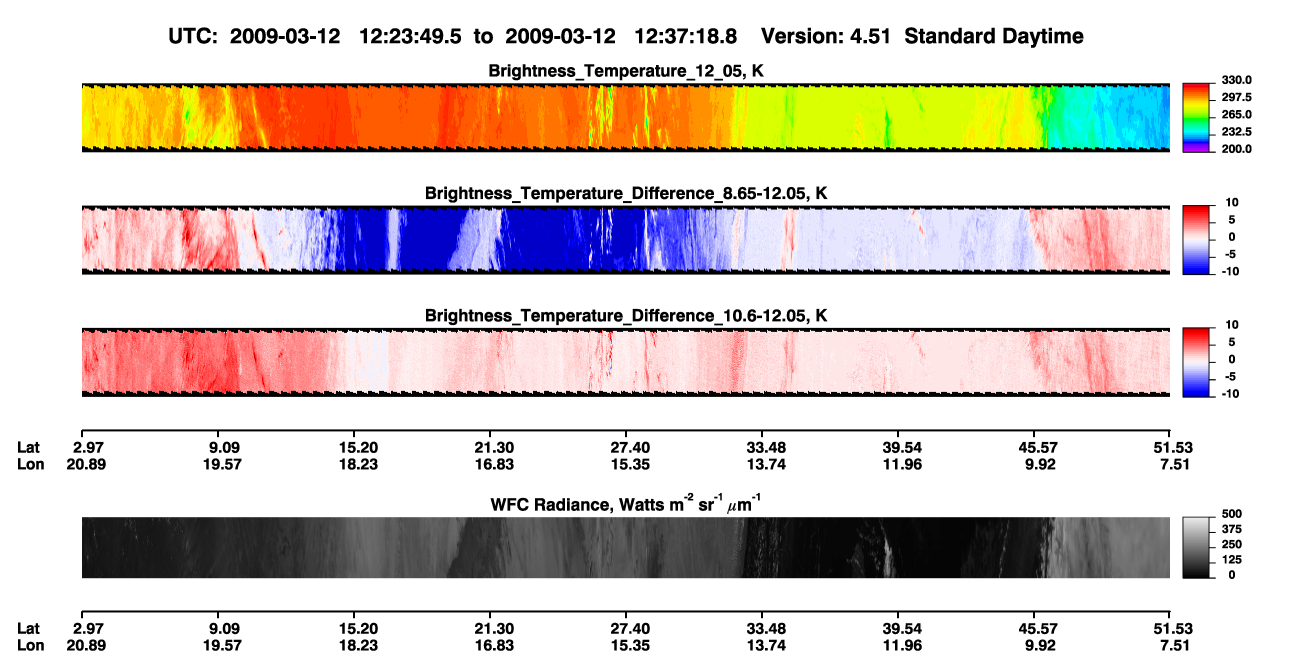Click the upper axis Lon row label

coord(30,464)
